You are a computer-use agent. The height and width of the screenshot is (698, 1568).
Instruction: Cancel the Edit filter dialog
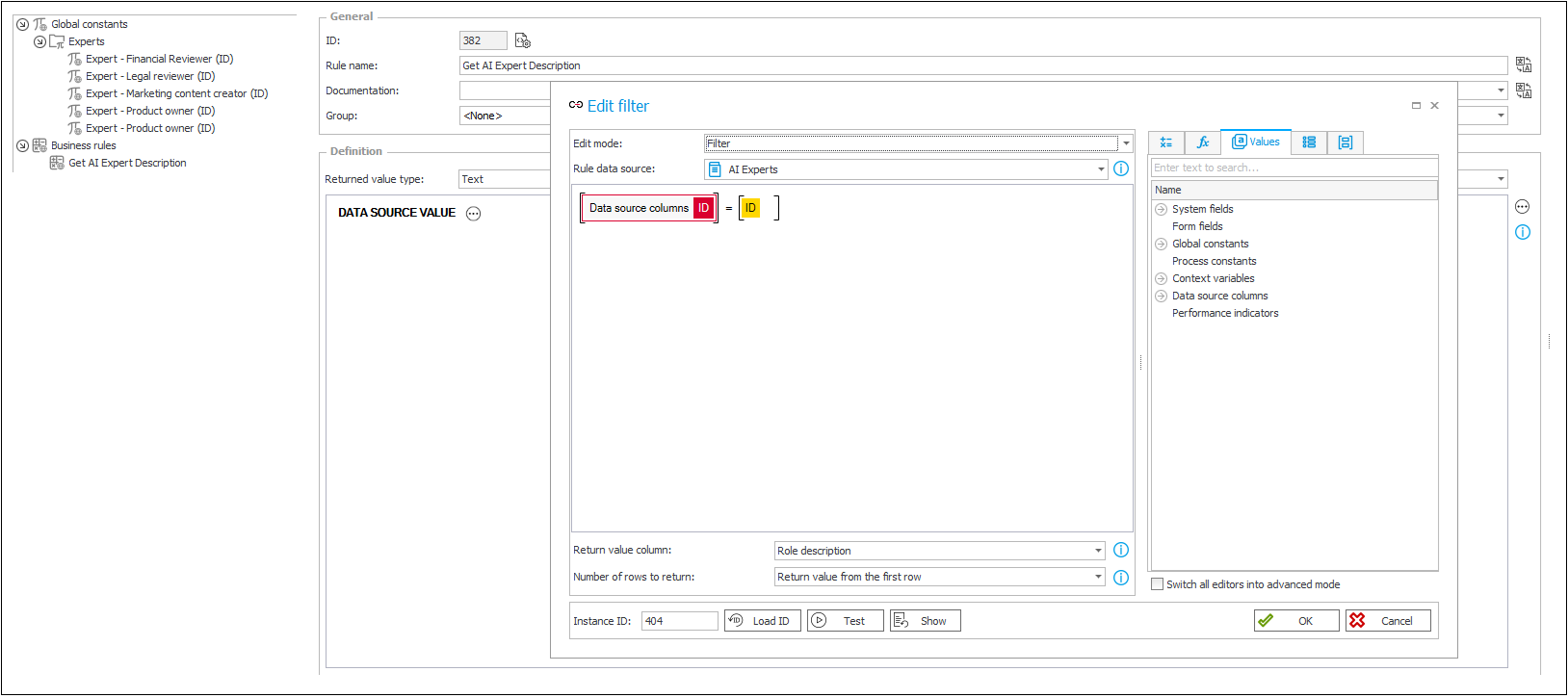(1388, 621)
